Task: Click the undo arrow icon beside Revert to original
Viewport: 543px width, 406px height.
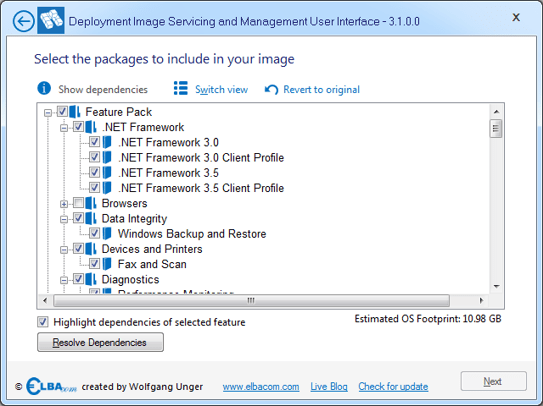Action: (271, 89)
